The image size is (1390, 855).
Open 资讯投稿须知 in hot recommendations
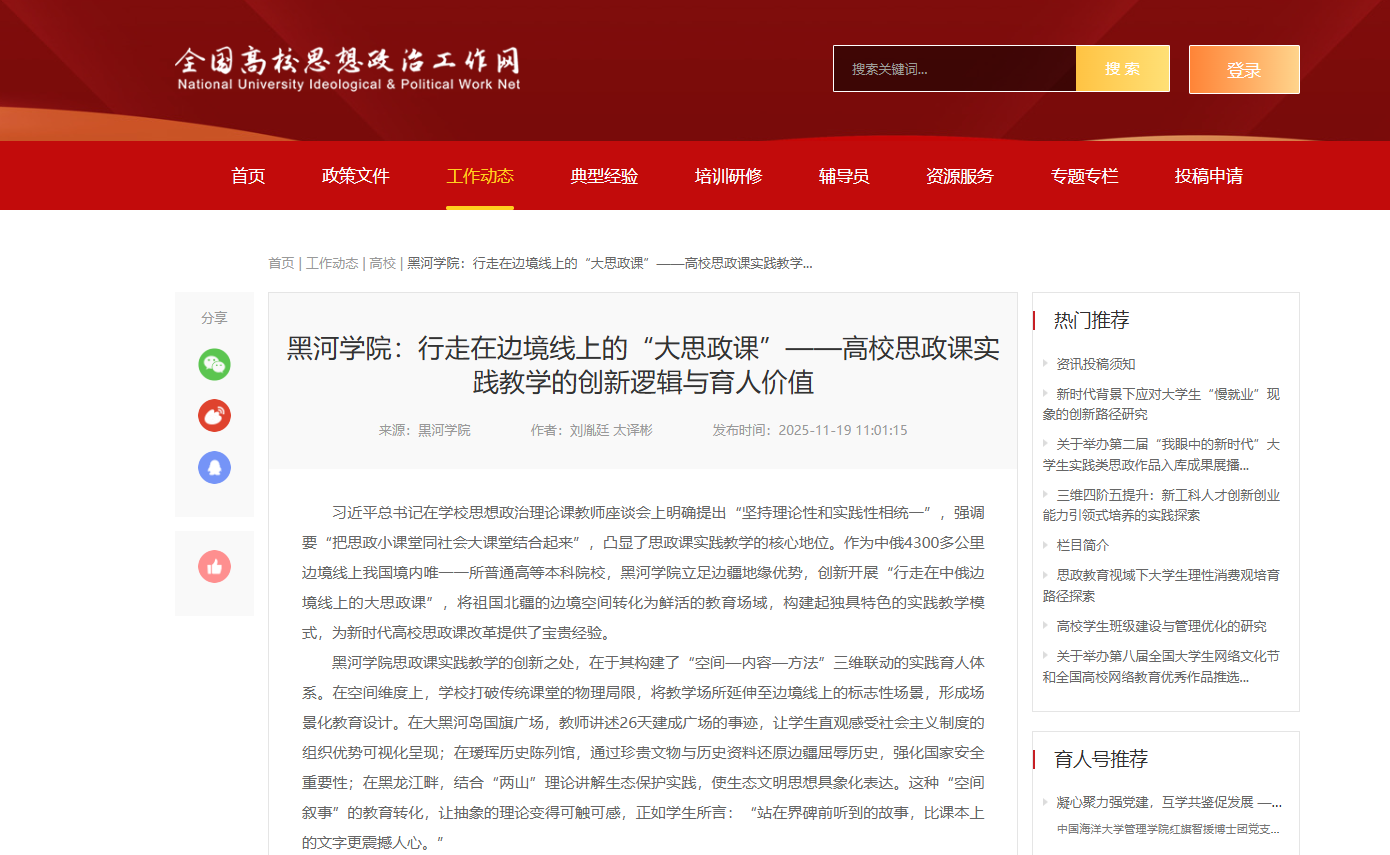point(1096,364)
